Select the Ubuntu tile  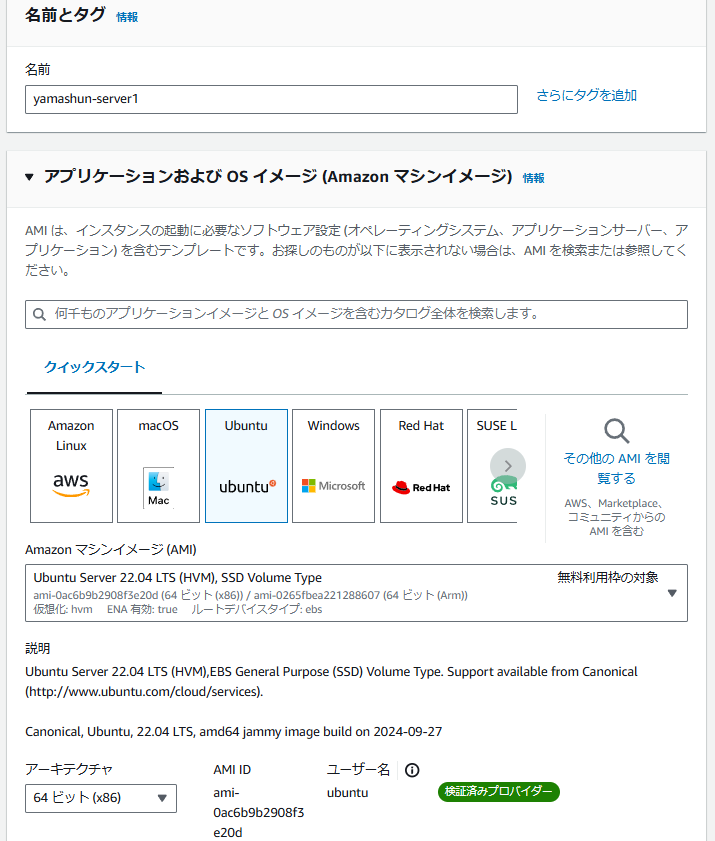click(x=246, y=466)
